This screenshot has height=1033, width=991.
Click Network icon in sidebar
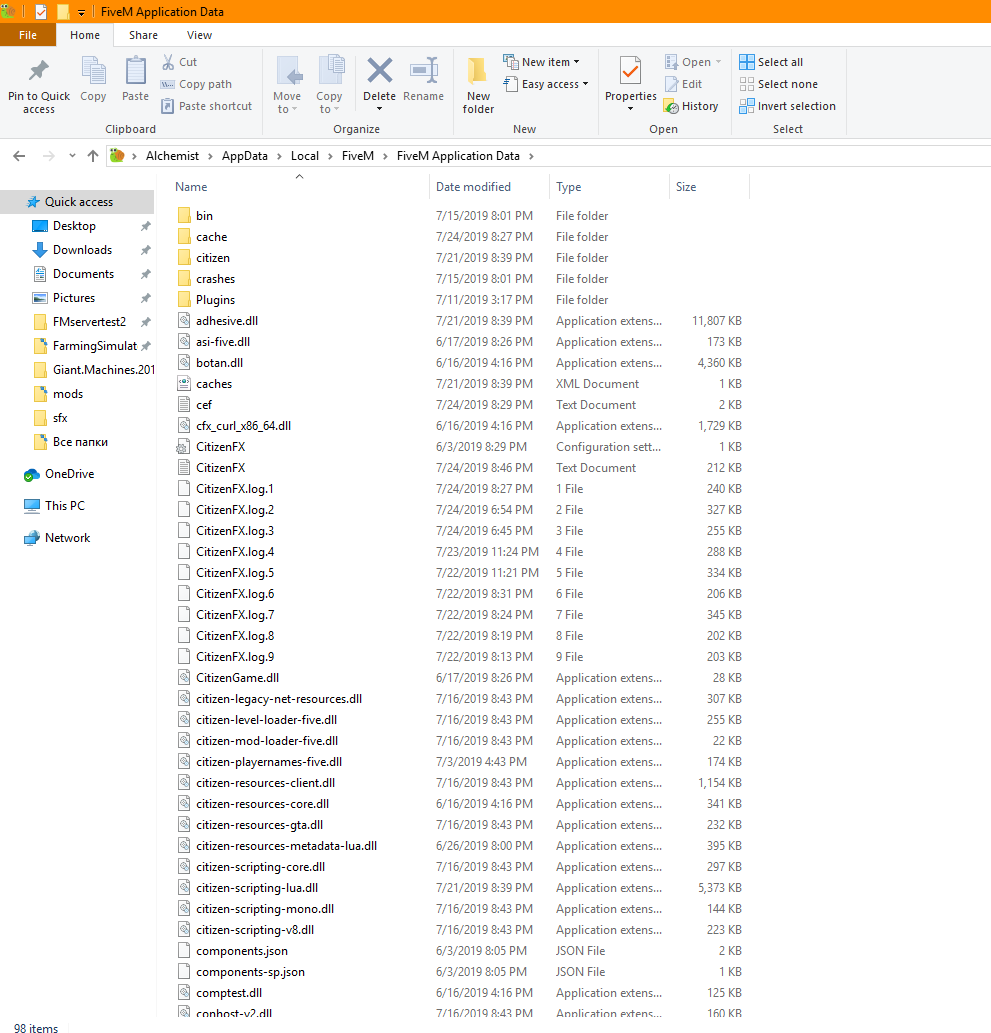point(32,538)
